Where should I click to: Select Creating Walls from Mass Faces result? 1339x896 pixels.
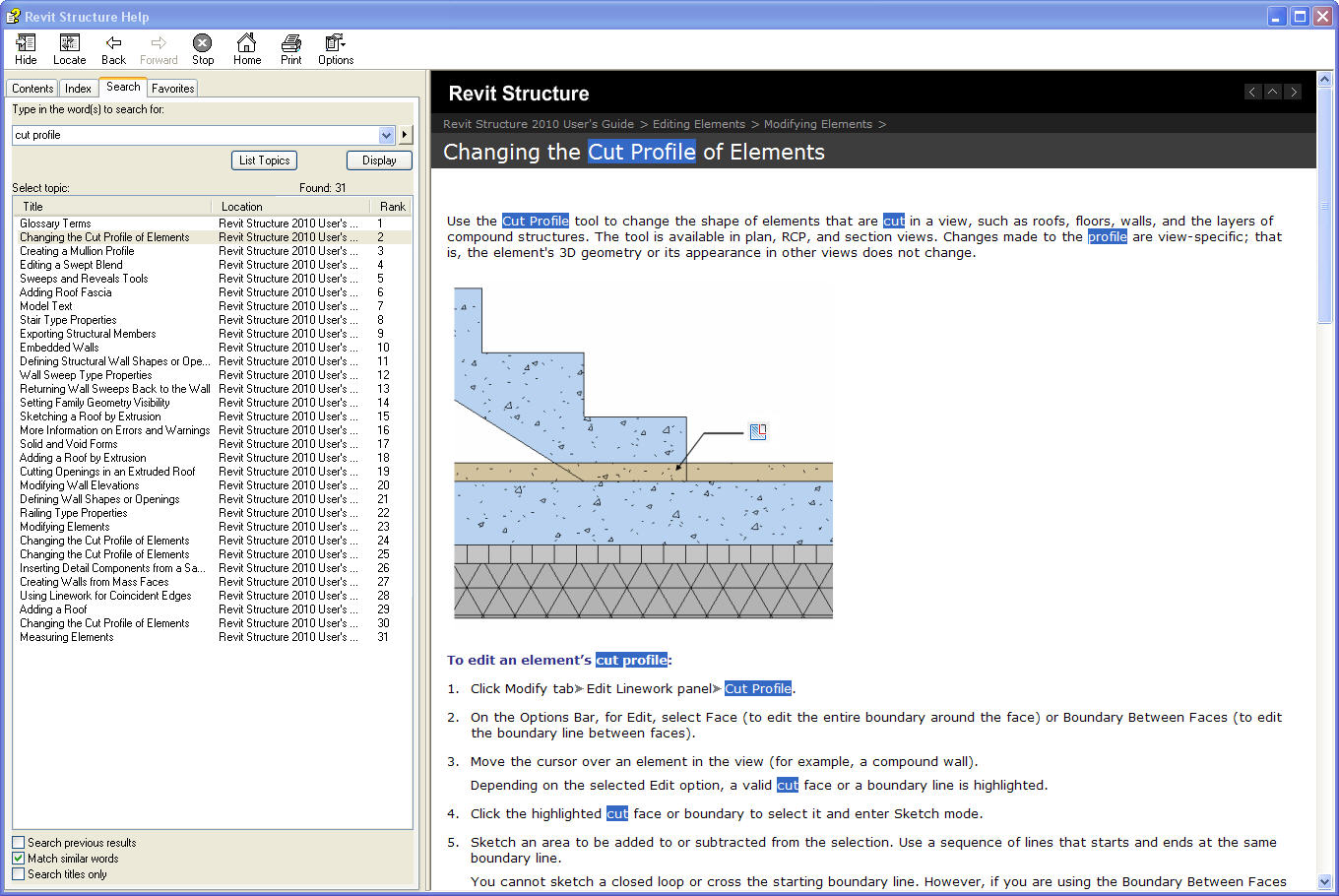click(x=95, y=582)
